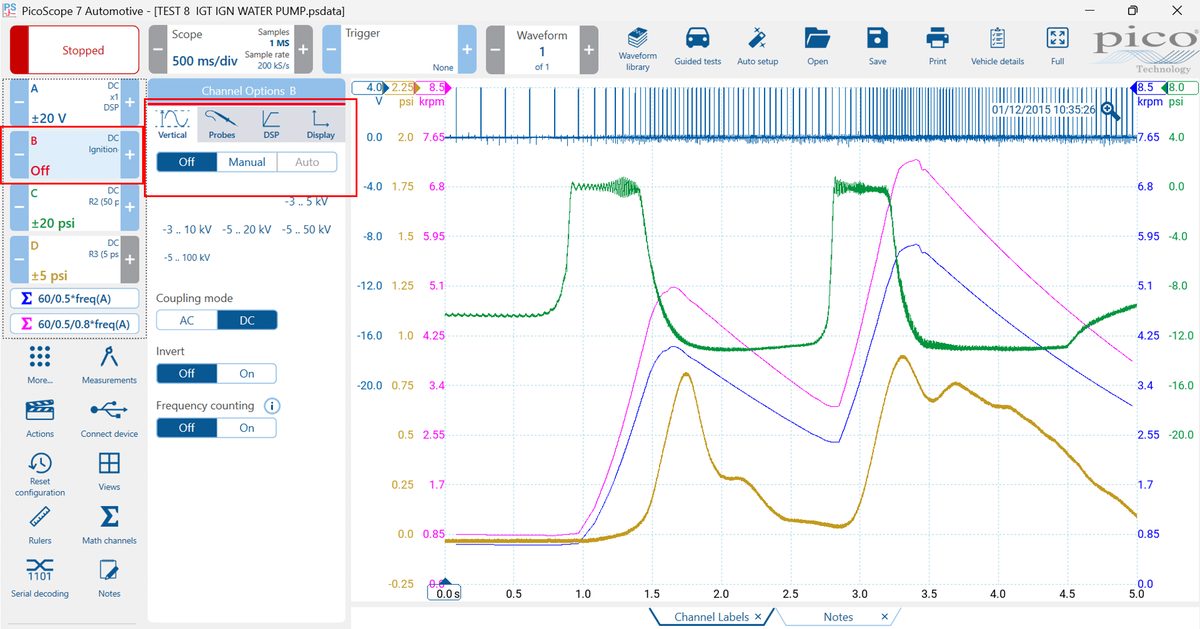The height and width of the screenshot is (629, 1200).
Task: Click Reset configuration
Action: [x=40, y=474]
